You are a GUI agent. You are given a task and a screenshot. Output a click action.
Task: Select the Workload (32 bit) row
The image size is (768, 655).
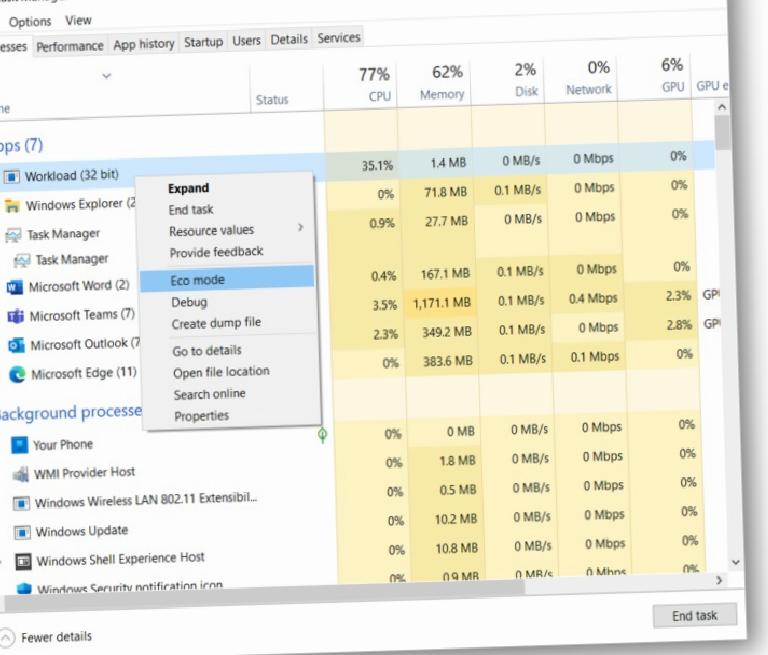[358, 167]
